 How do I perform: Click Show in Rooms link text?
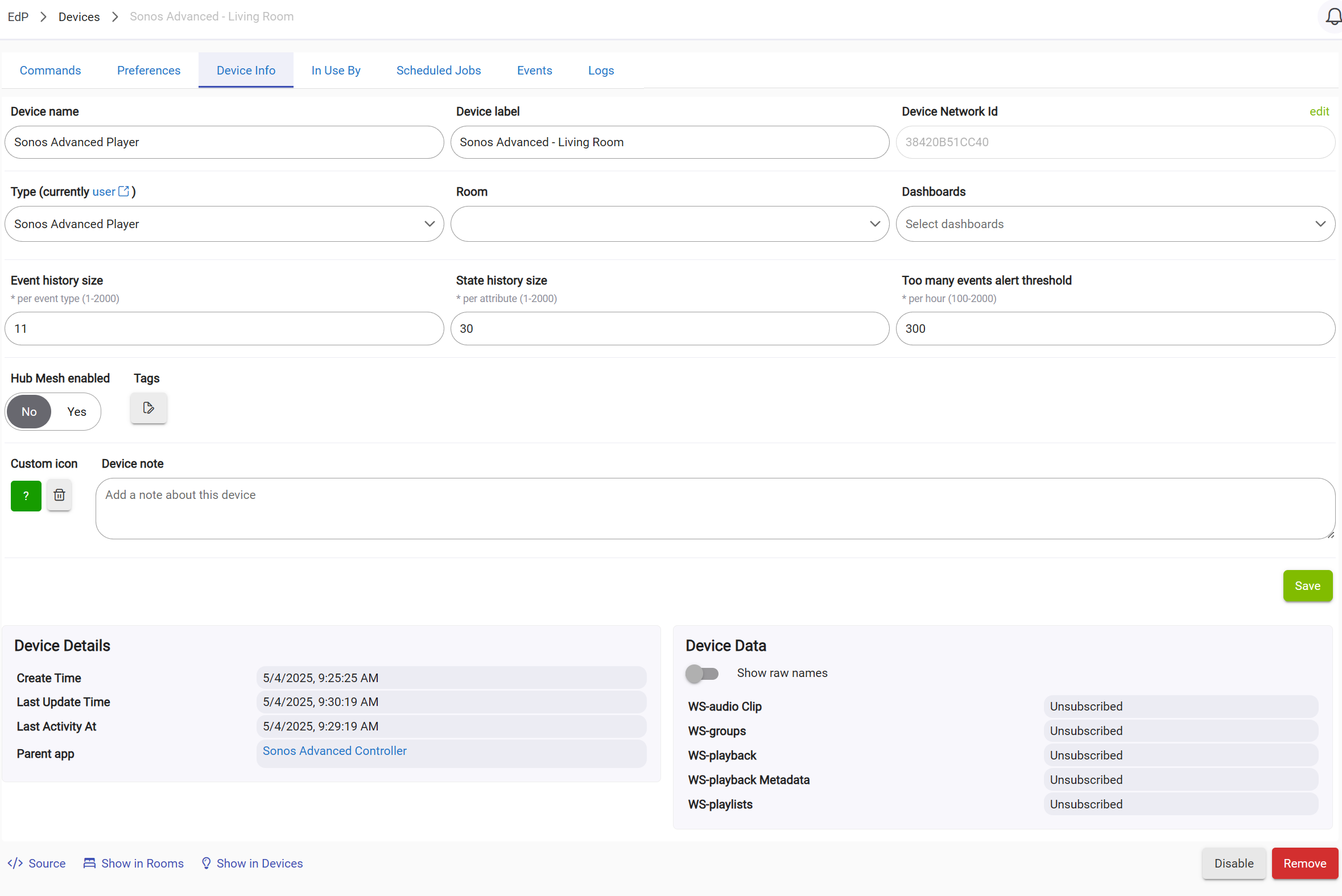pos(143,864)
